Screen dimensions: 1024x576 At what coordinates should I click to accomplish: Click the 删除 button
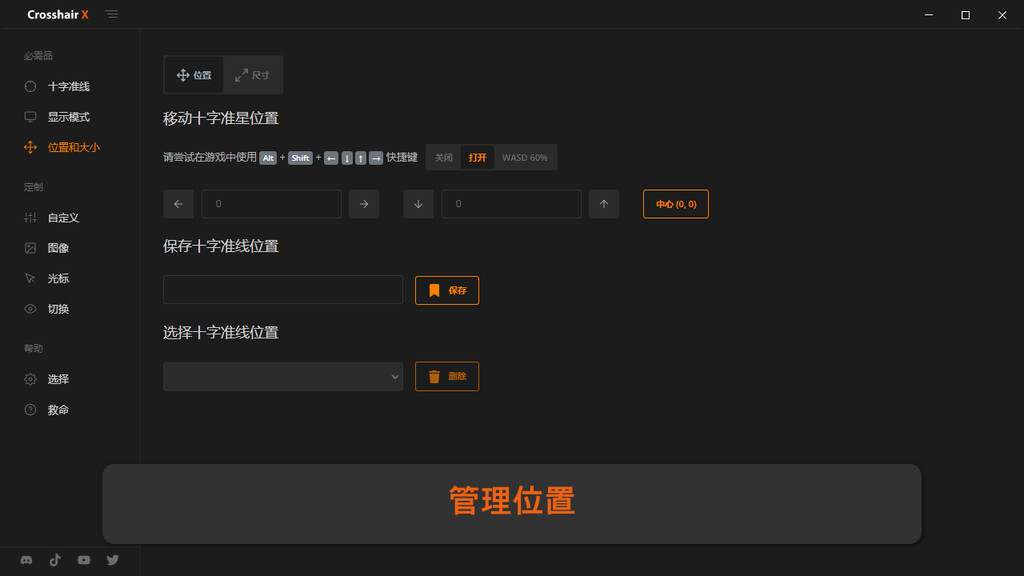447,377
